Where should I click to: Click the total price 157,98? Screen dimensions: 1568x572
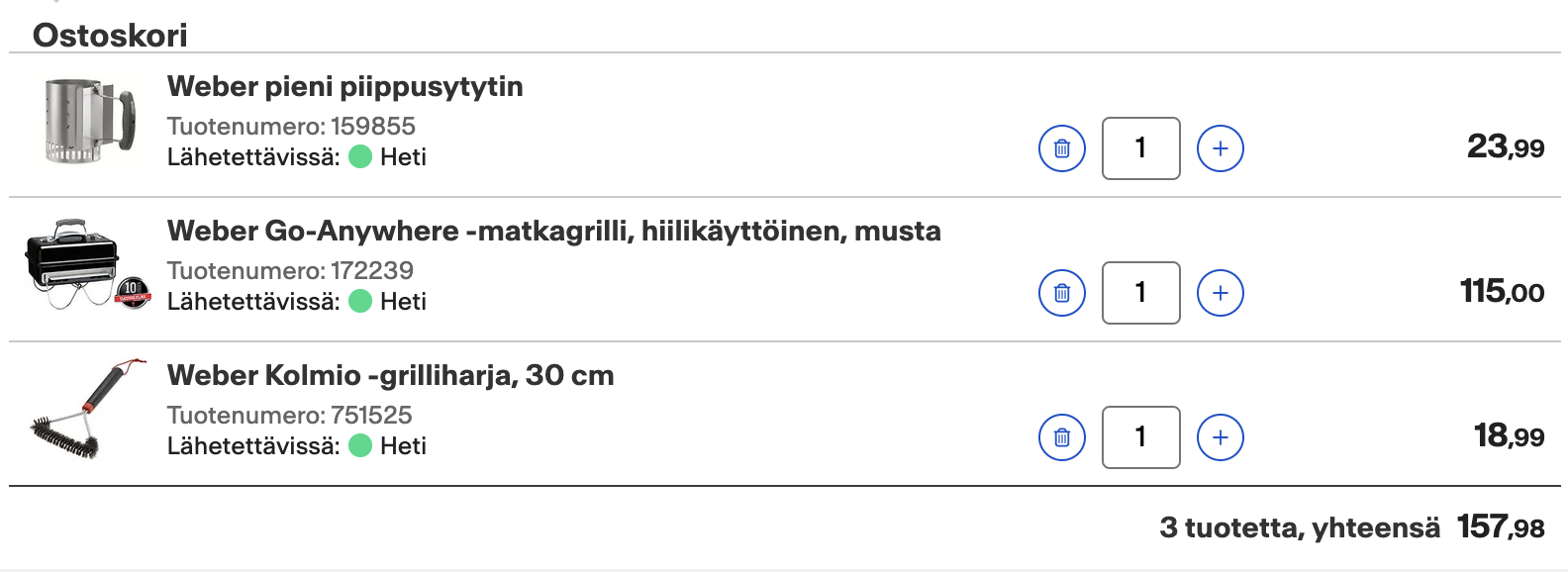coord(1501,526)
